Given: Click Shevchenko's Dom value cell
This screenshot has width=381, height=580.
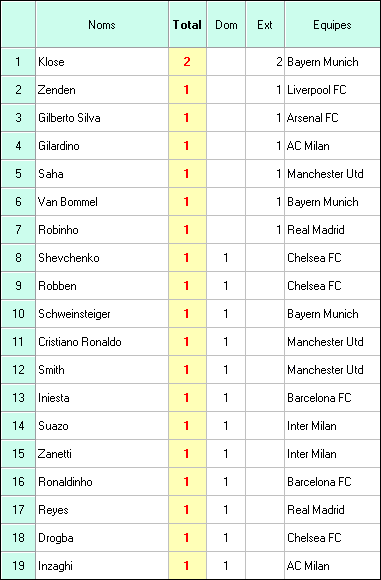Looking at the screenshot, I should 226,258.
